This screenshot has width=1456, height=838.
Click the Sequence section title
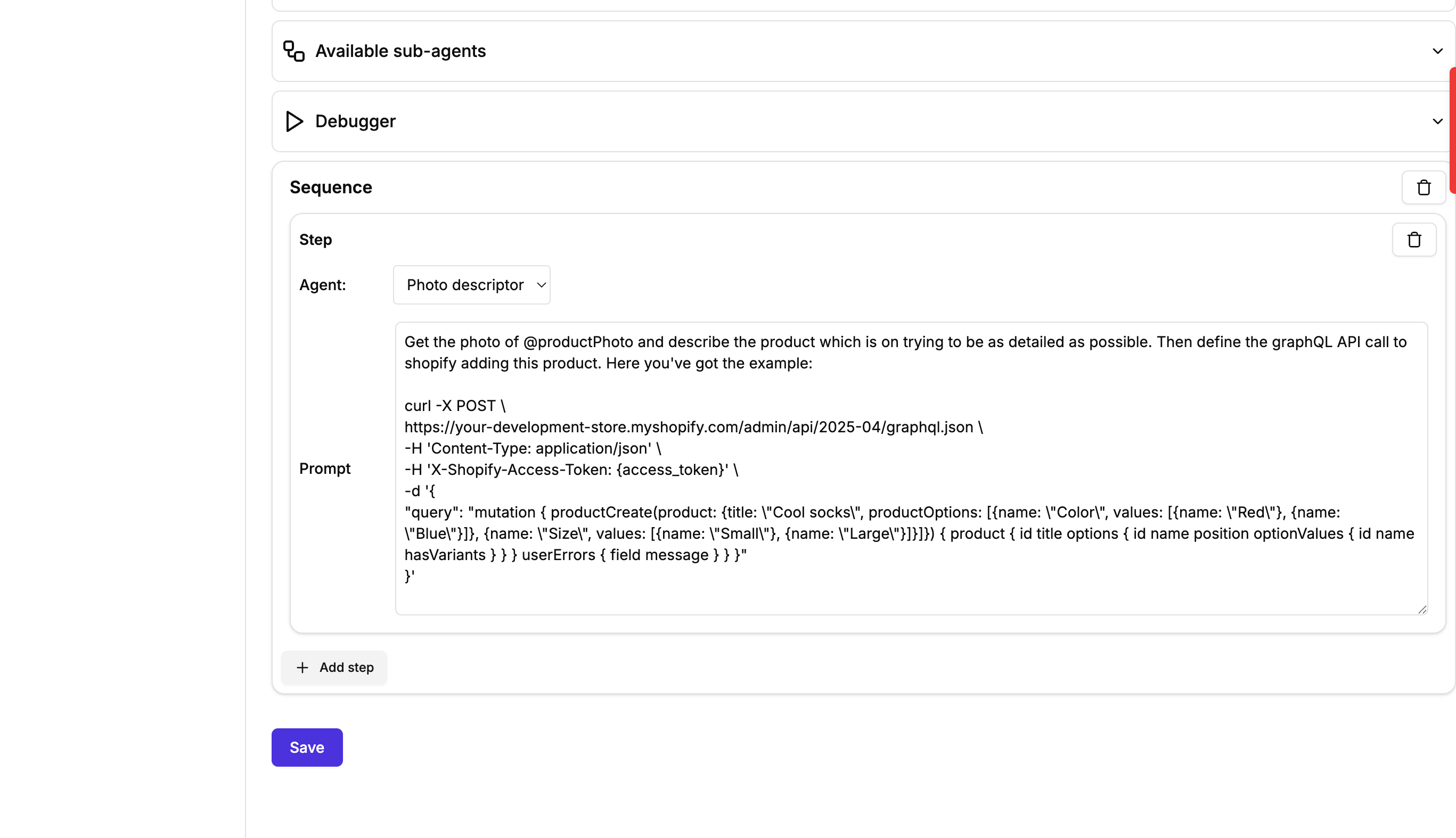331,187
